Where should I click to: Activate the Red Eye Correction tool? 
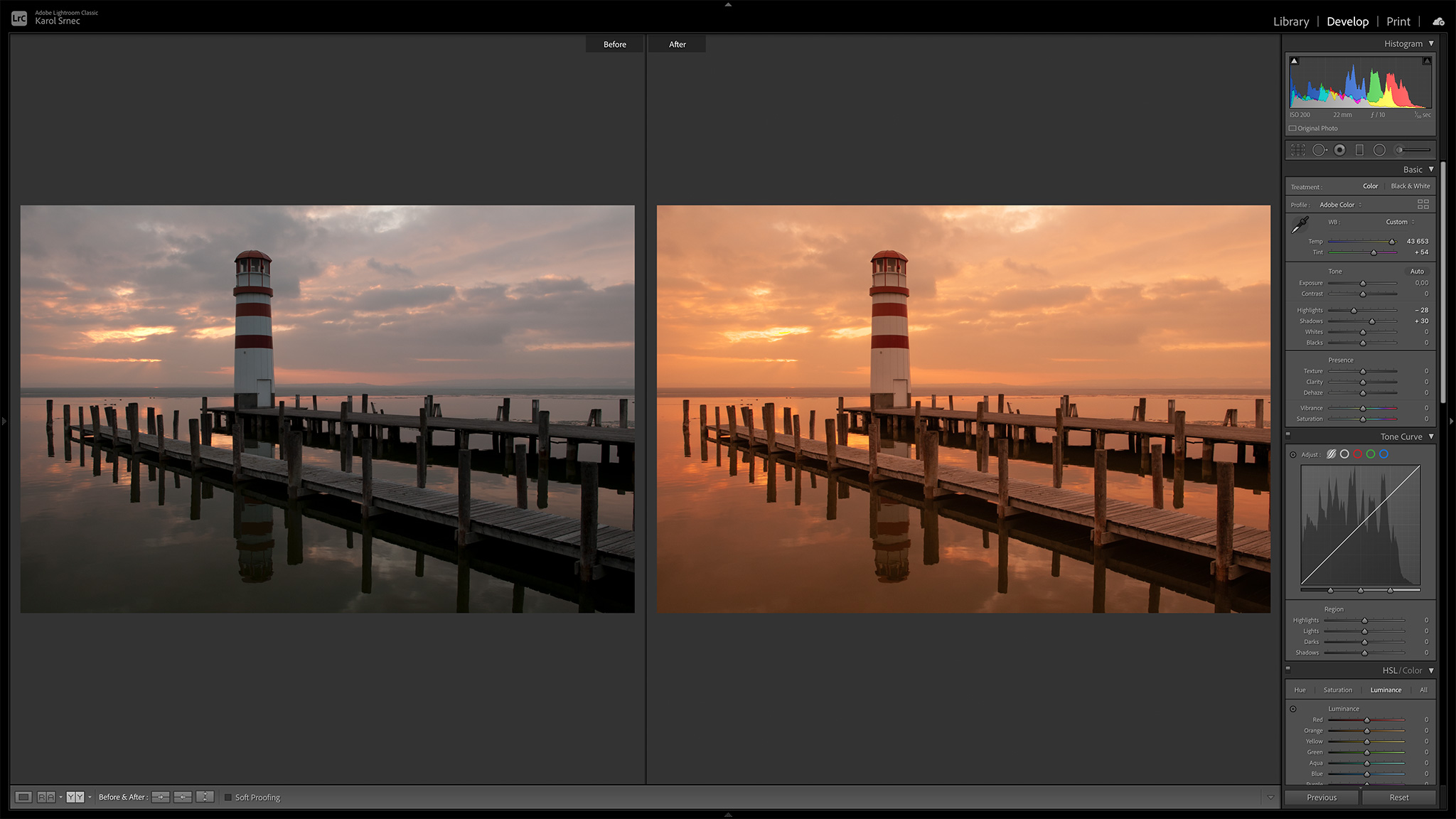tap(1340, 150)
